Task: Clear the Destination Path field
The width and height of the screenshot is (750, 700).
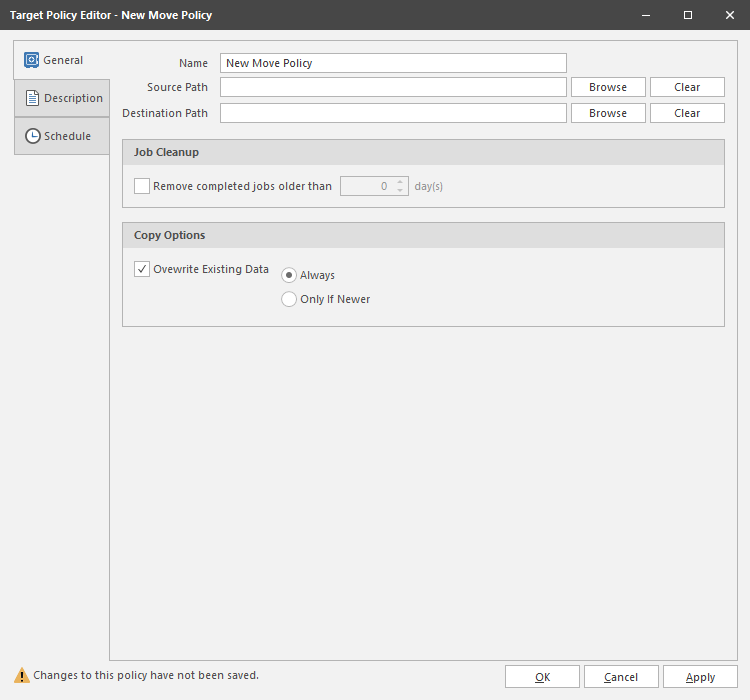Action: (687, 113)
